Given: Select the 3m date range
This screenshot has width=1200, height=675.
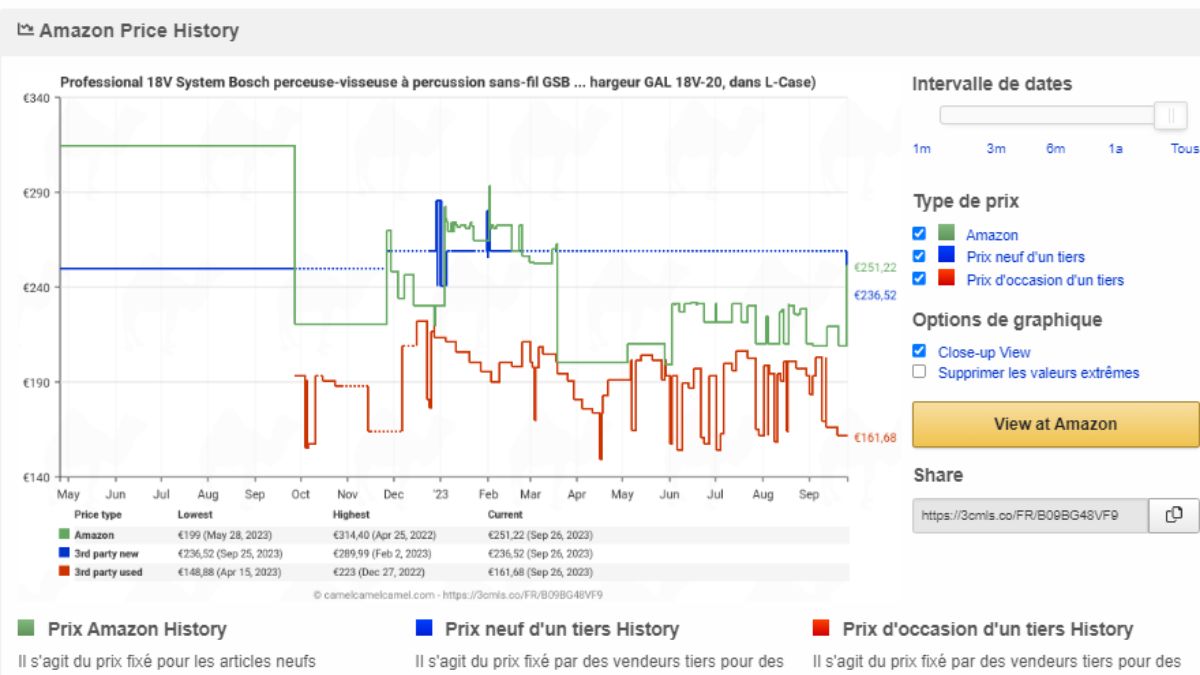Looking at the screenshot, I should 996,149.
